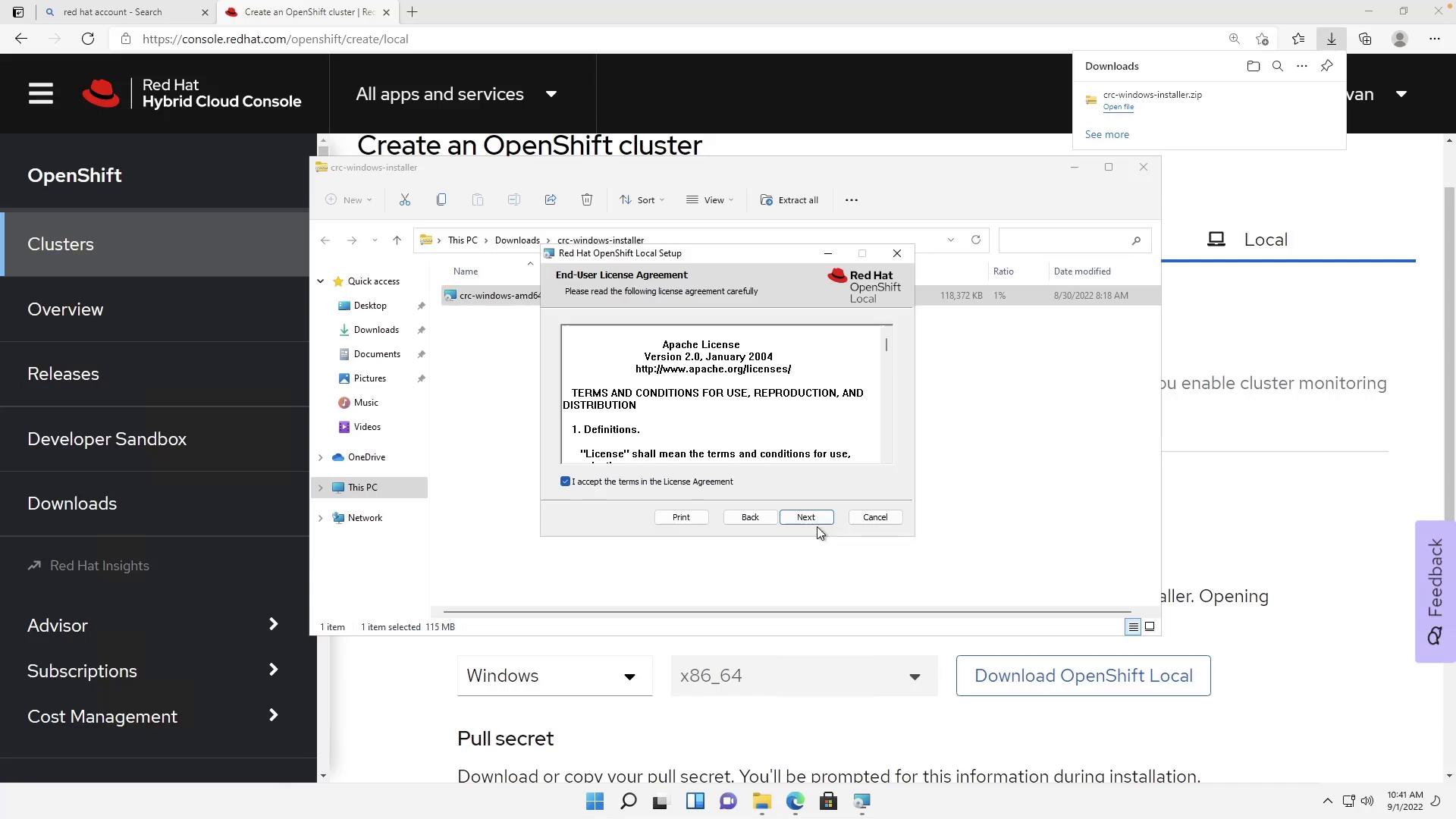The height and width of the screenshot is (819, 1456).
Task: Share the file from Explorer toolbar
Action: 551,200
